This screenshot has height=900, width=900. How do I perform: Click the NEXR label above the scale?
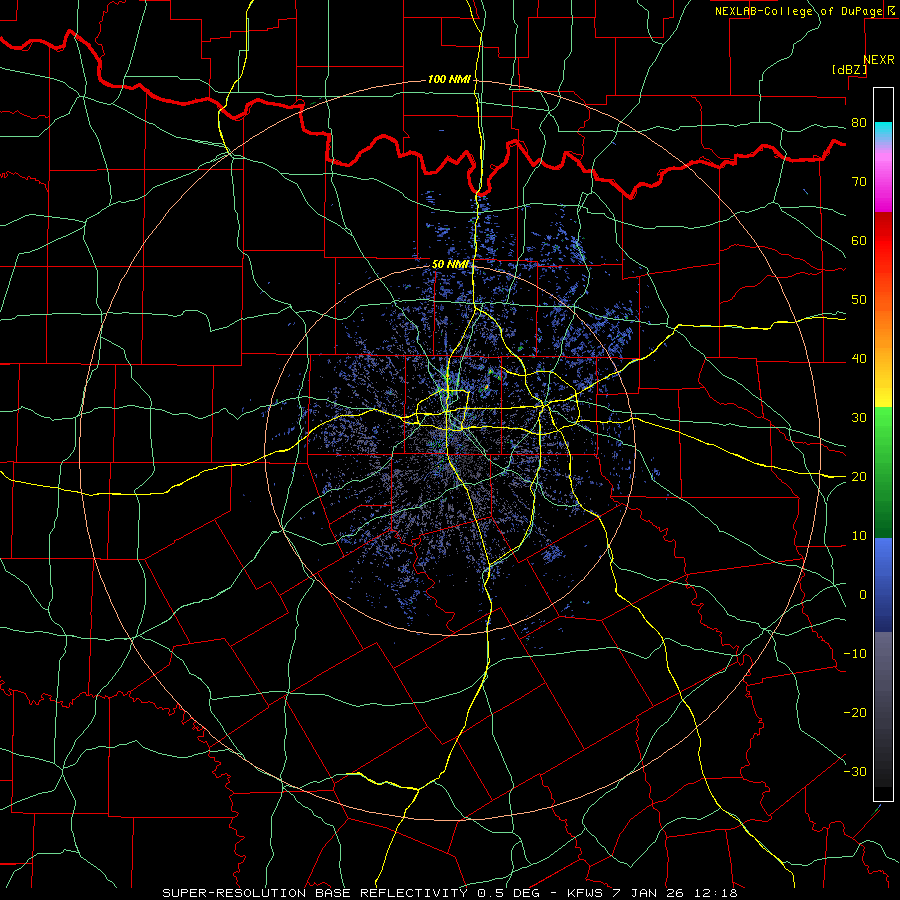[878, 60]
